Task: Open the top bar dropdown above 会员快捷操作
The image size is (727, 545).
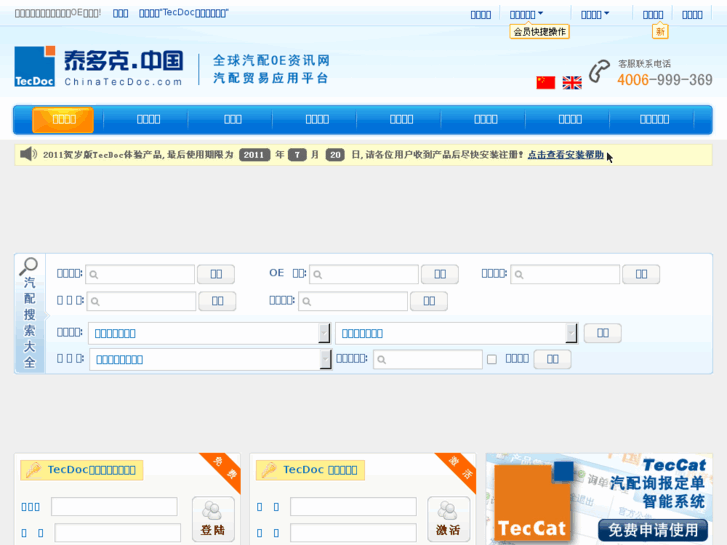Action: pos(526,14)
